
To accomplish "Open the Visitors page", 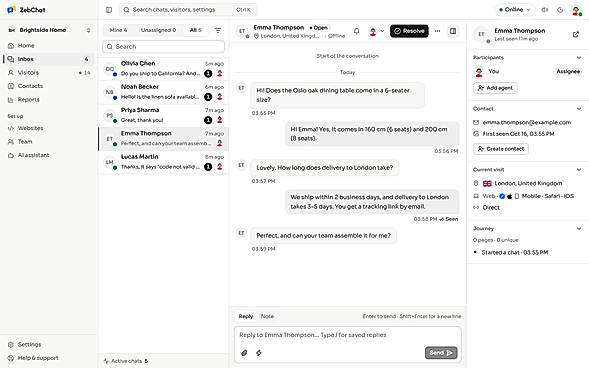I will click(x=49, y=72).
